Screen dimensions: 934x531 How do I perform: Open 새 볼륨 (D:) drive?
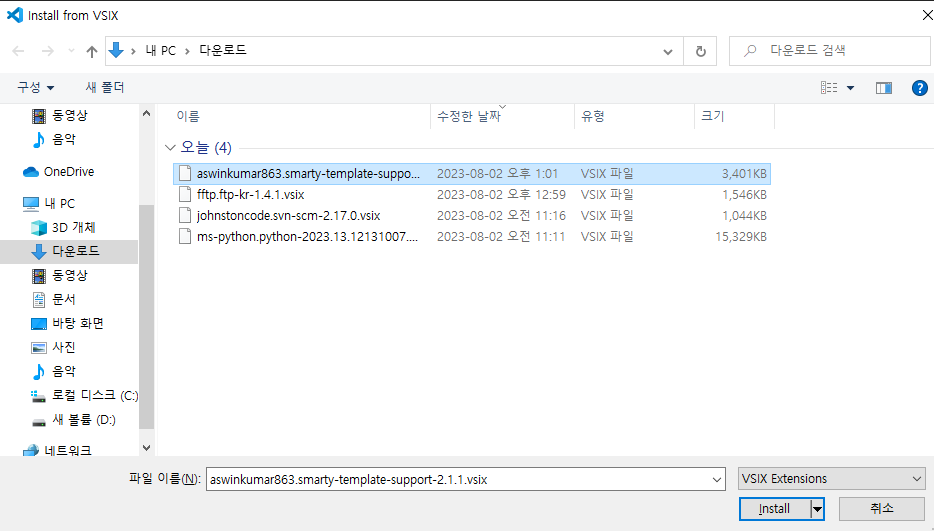click(x=83, y=420)
